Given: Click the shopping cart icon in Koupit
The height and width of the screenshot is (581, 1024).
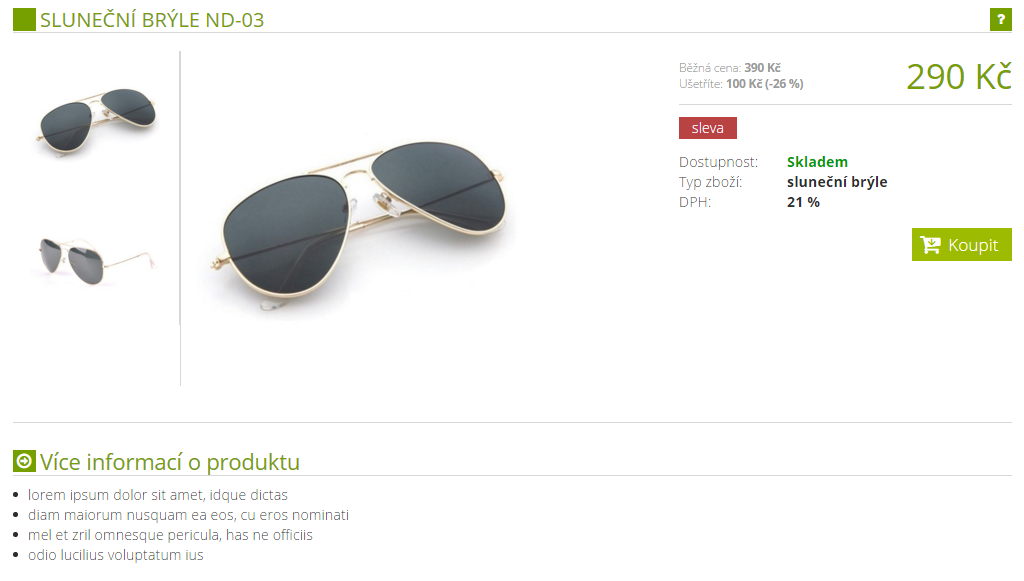Looking at the screenshot, I should 931,245.
